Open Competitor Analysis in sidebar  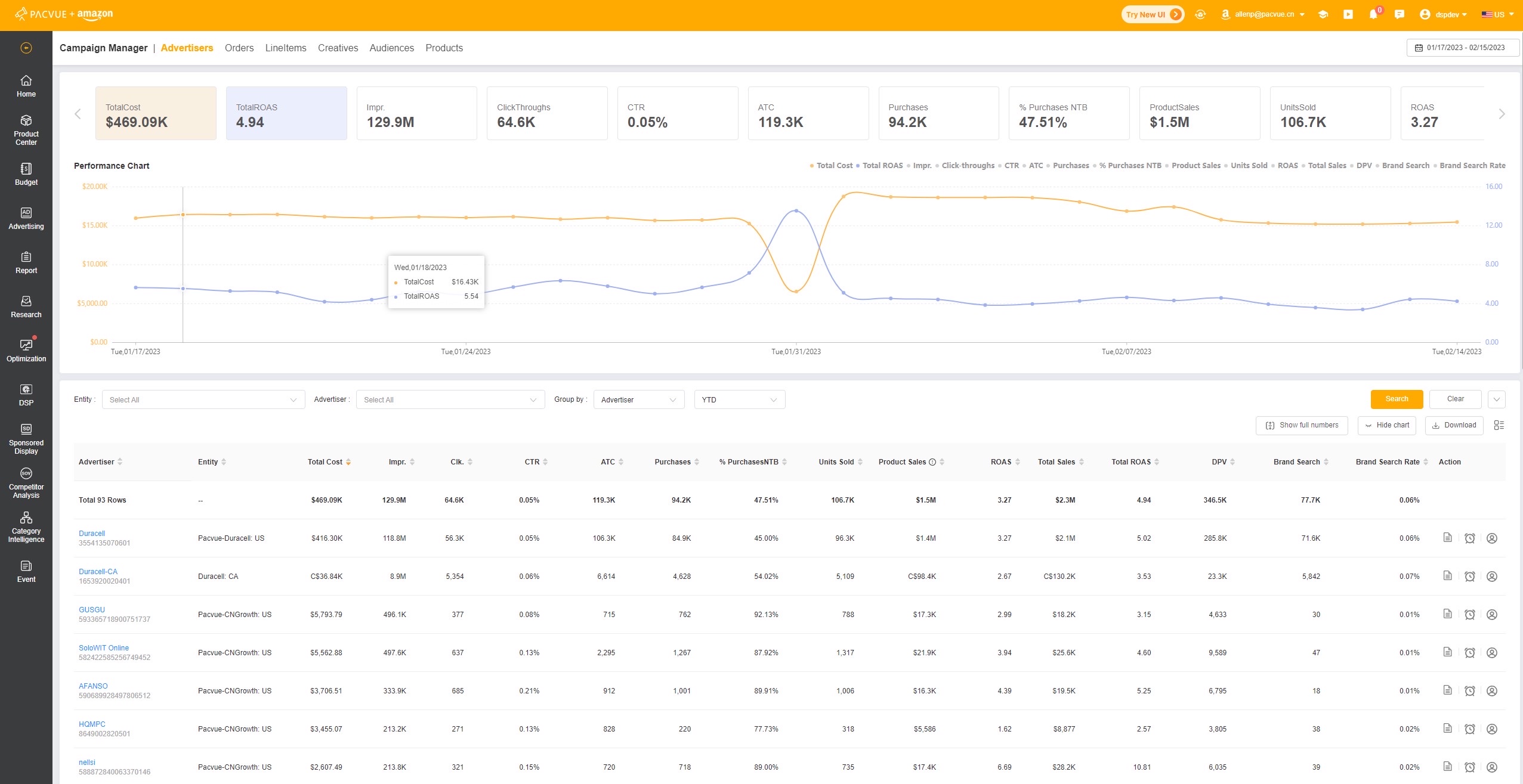point(26,483)
